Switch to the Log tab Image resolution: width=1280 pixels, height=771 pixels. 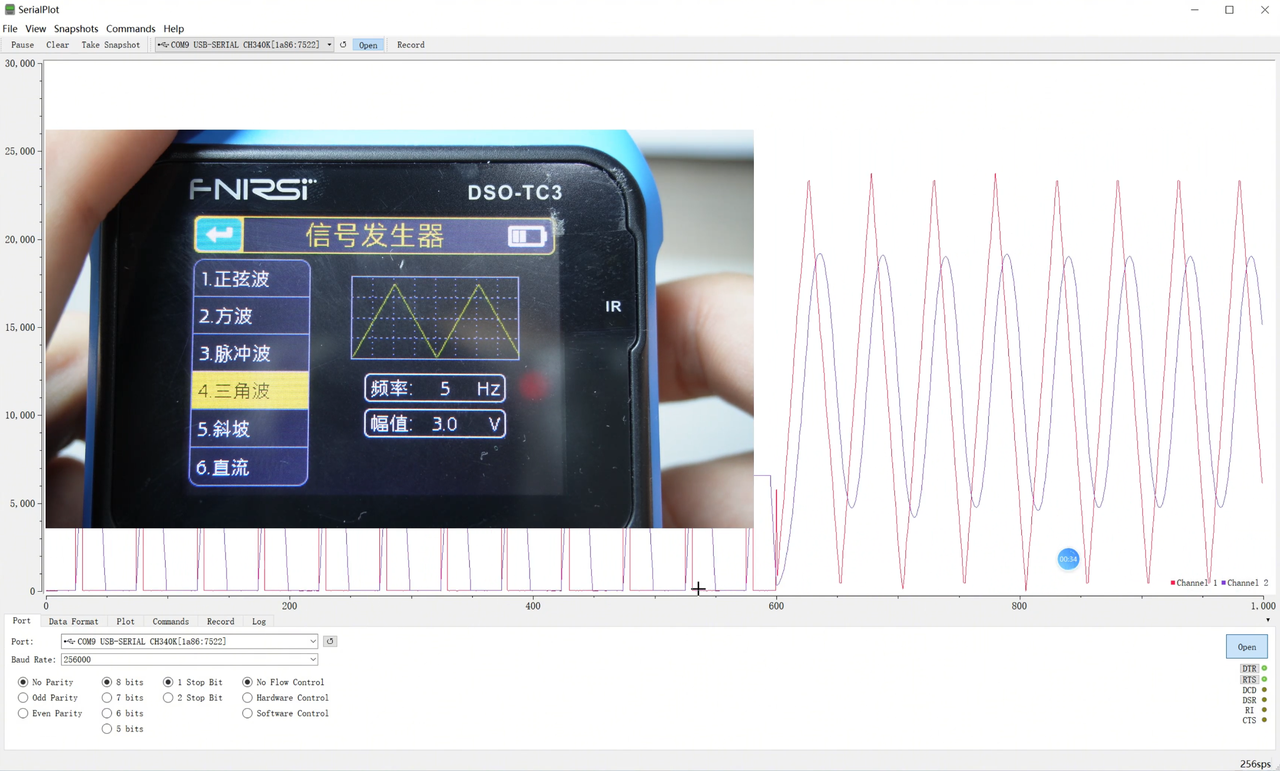pos(259,621)
